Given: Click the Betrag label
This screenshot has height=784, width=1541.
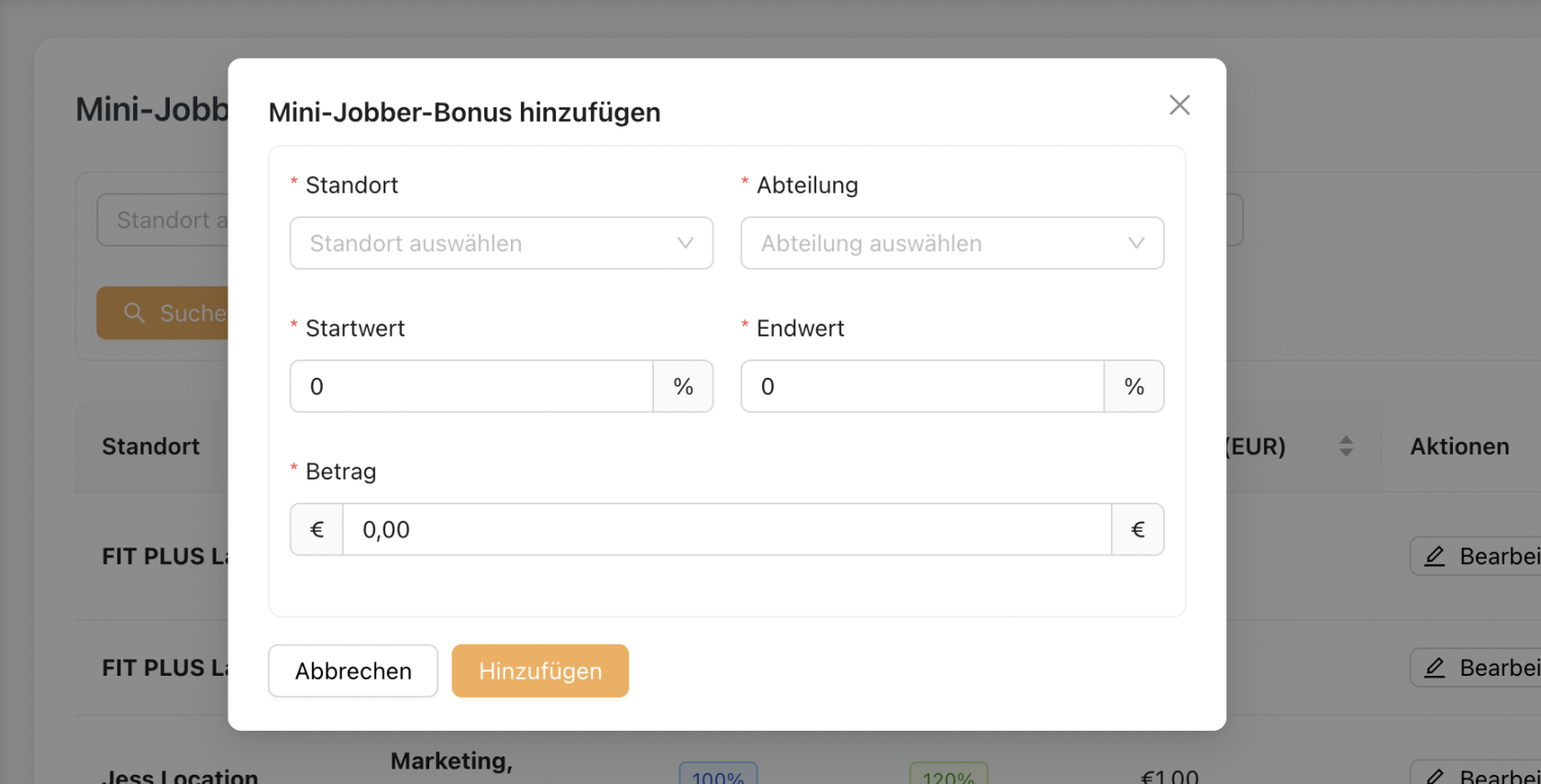Looking at the screenshot, I should (x=340, y=471).
